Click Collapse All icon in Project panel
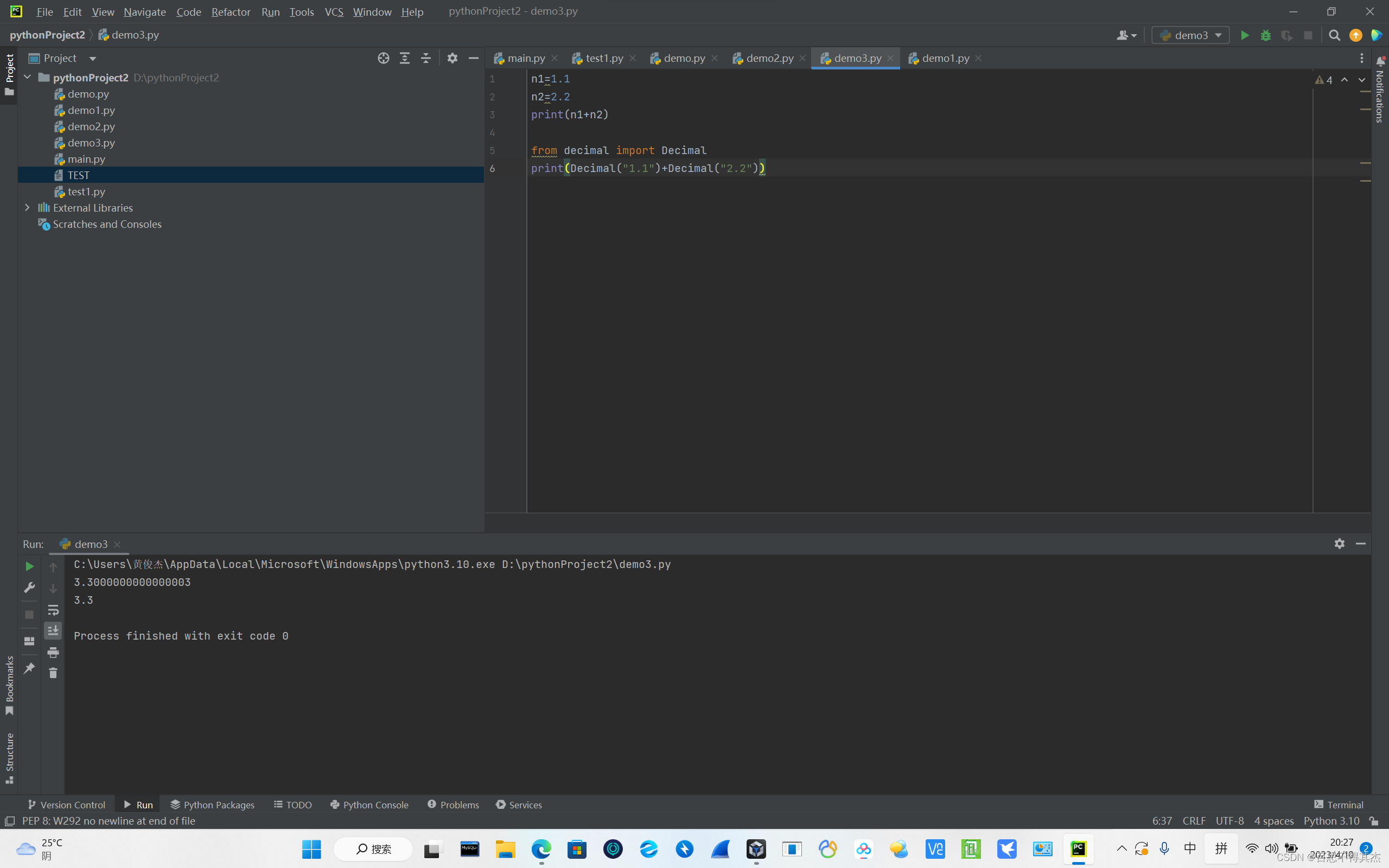Screen dimensions: 1389x868 click(425, 58)
